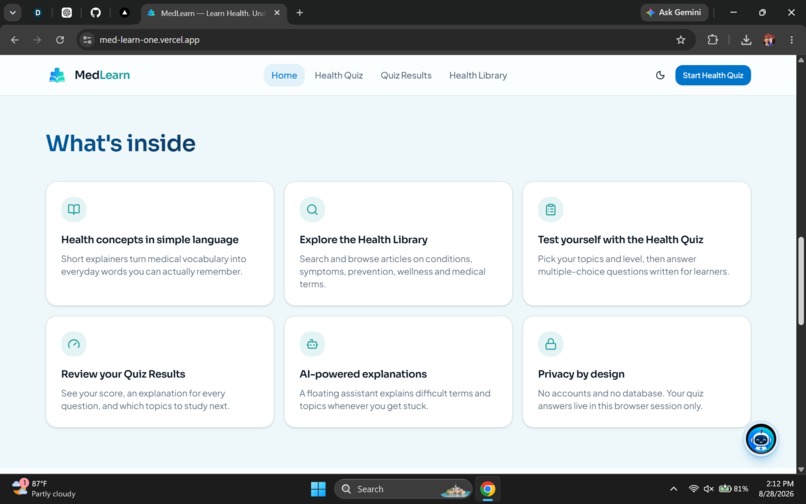Click the taskbar Search box
The height and width of the screenshot is (504, 806).
pyautogui.click(x=403, y=489)
